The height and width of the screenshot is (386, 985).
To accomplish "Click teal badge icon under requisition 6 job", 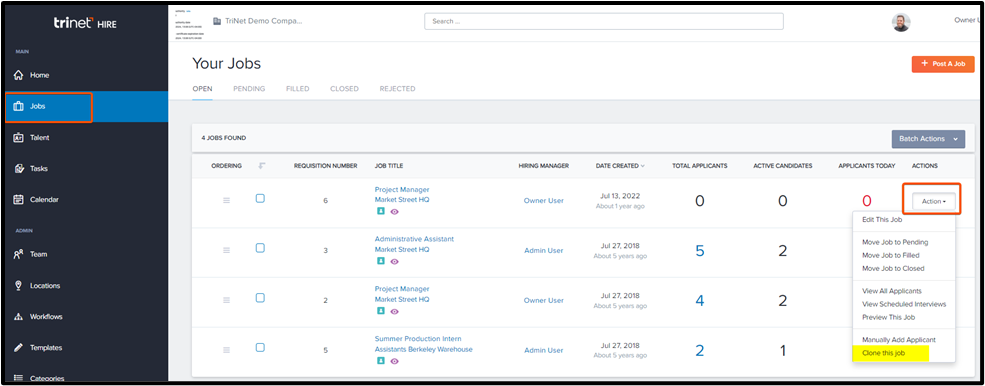I will click(x=380, y=212).
